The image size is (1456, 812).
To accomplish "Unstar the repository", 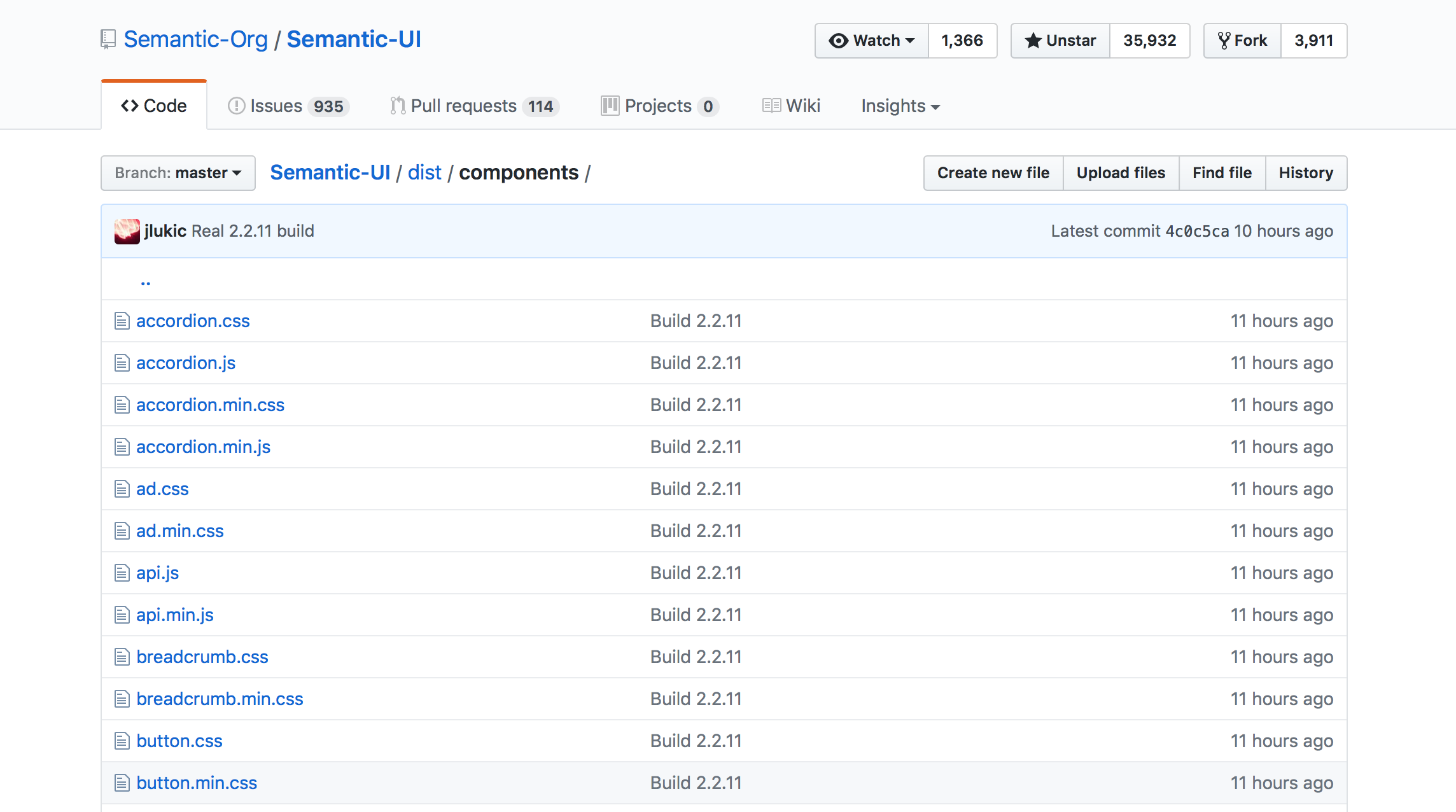I will coord(1060,41).
